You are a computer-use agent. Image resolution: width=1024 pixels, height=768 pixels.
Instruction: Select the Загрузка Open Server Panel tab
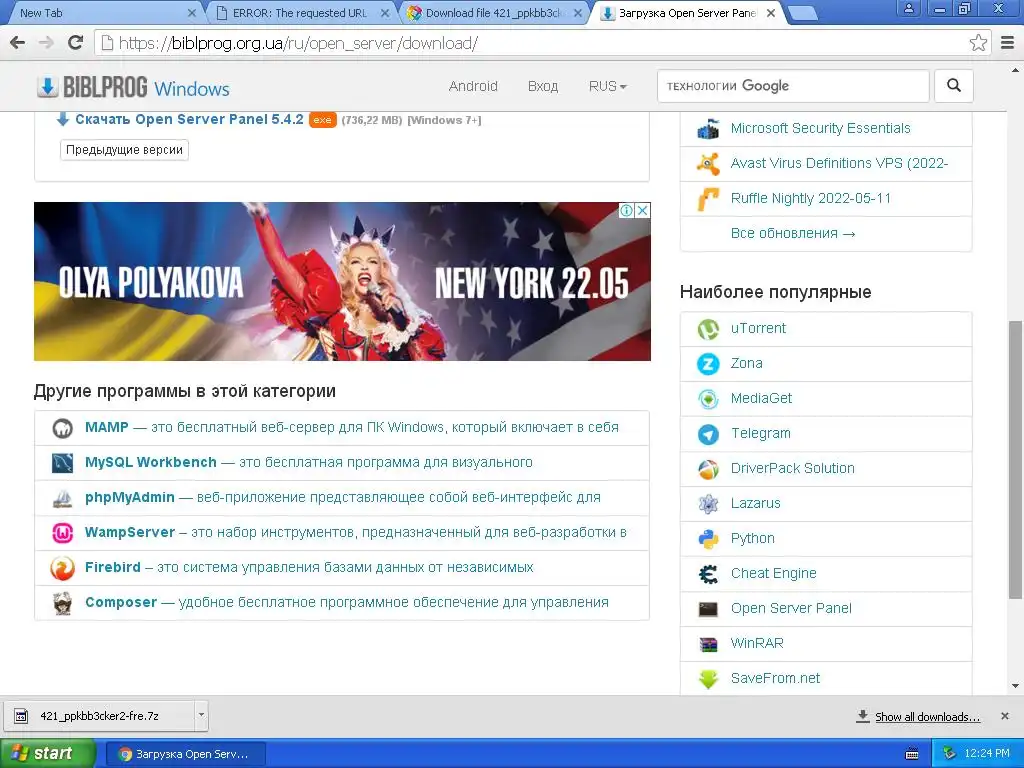tap(687, 13)
